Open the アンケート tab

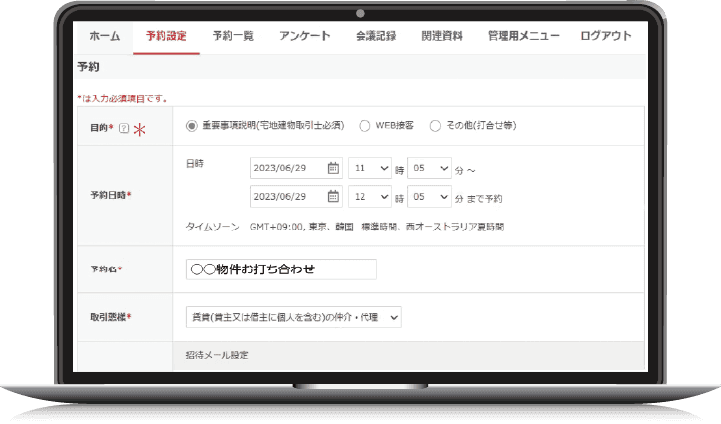click(x=306, y=36)
